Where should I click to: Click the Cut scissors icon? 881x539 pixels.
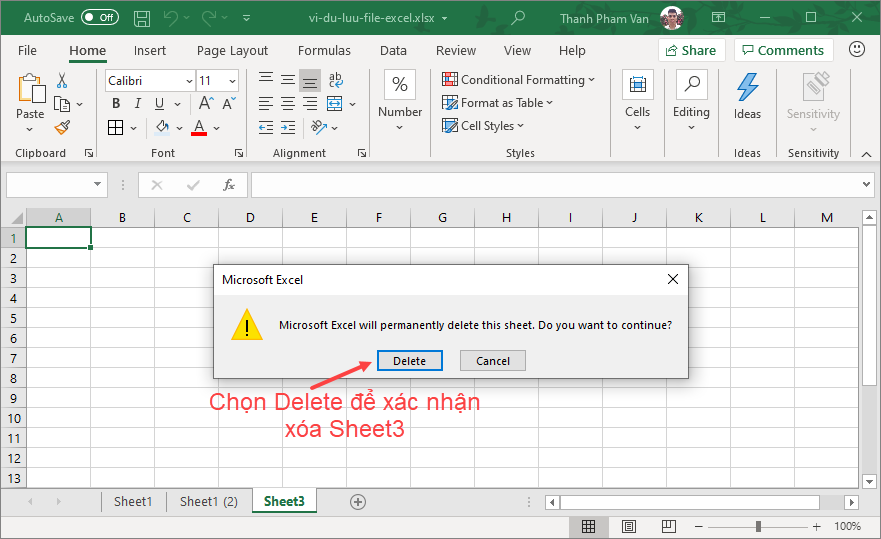click(x=62, y=80)
